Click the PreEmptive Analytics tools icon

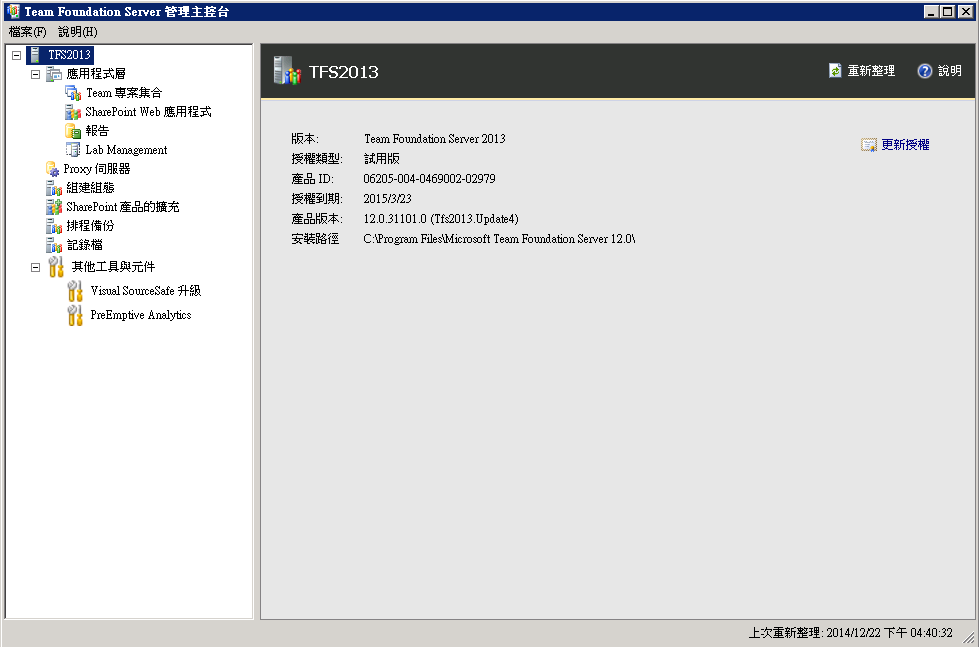(75, 315)
